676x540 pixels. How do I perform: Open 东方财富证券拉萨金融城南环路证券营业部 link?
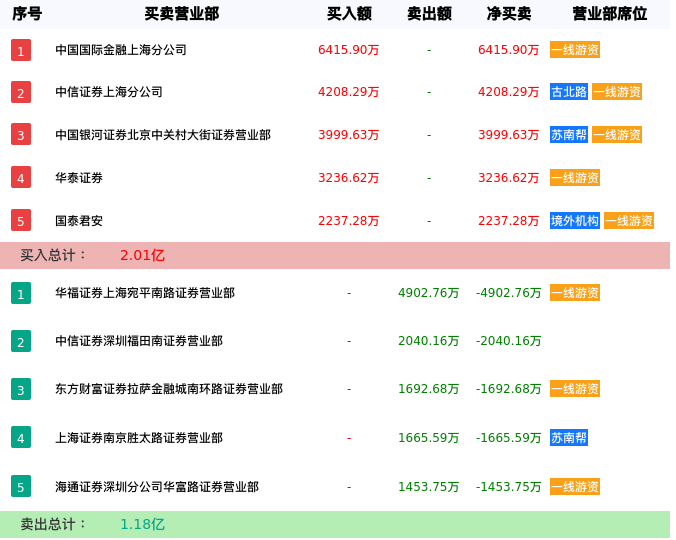tap(169, 389)
